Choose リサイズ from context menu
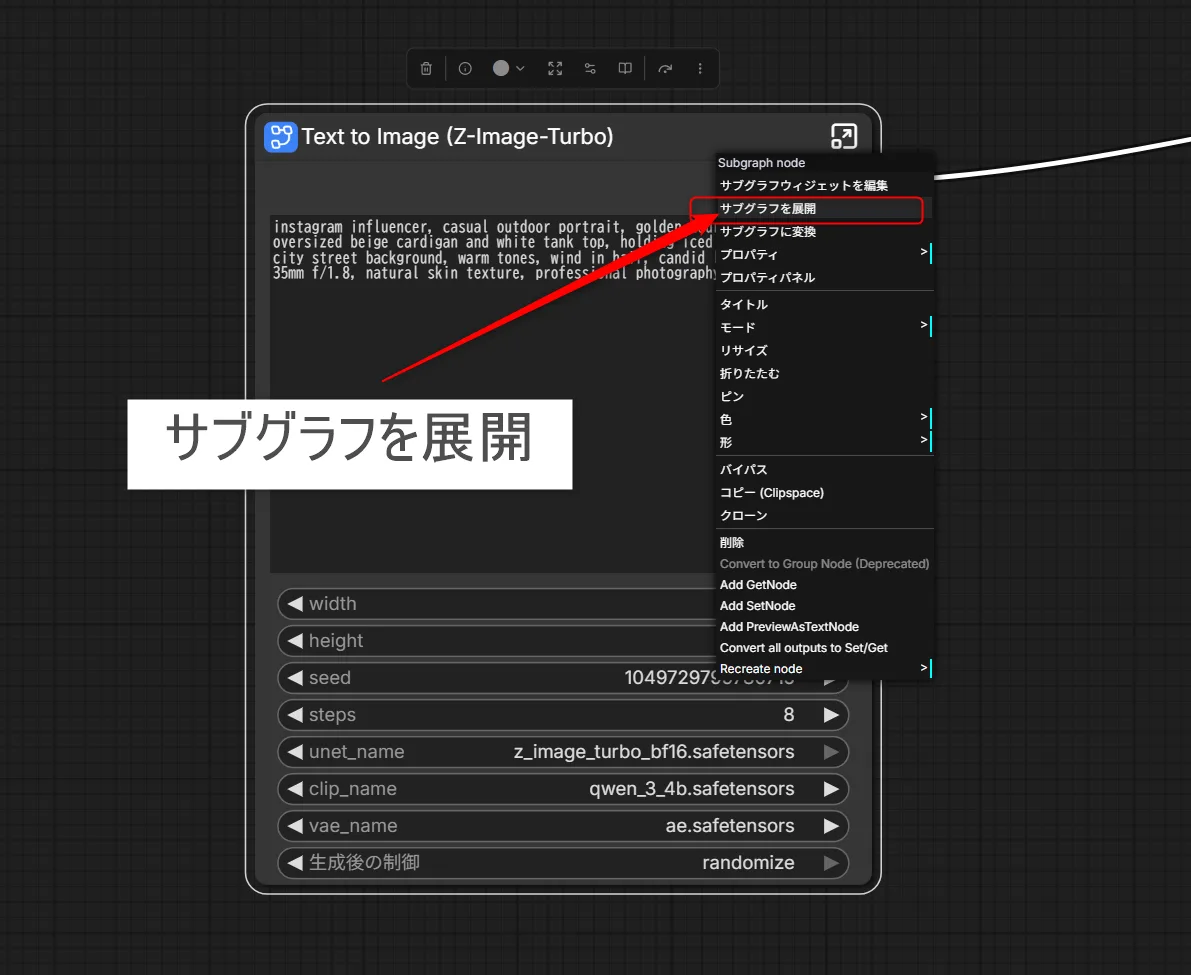Screen dimensions: 1191x975 tap(825, 350)
